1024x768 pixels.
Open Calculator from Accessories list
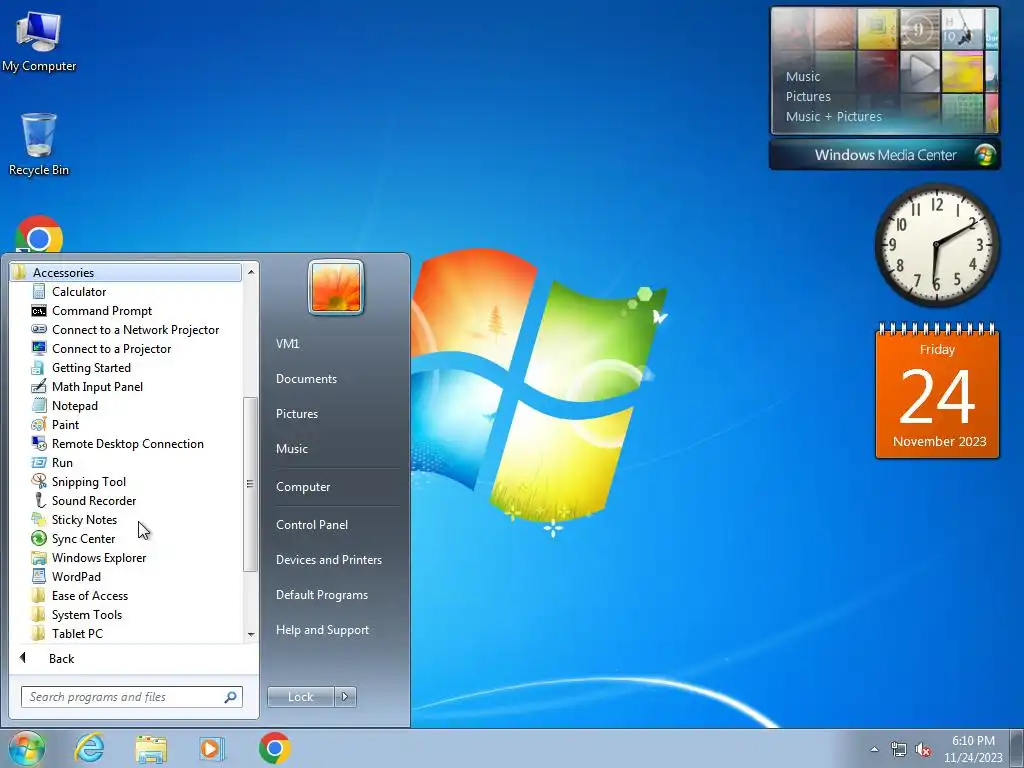[x=78, y=292]
